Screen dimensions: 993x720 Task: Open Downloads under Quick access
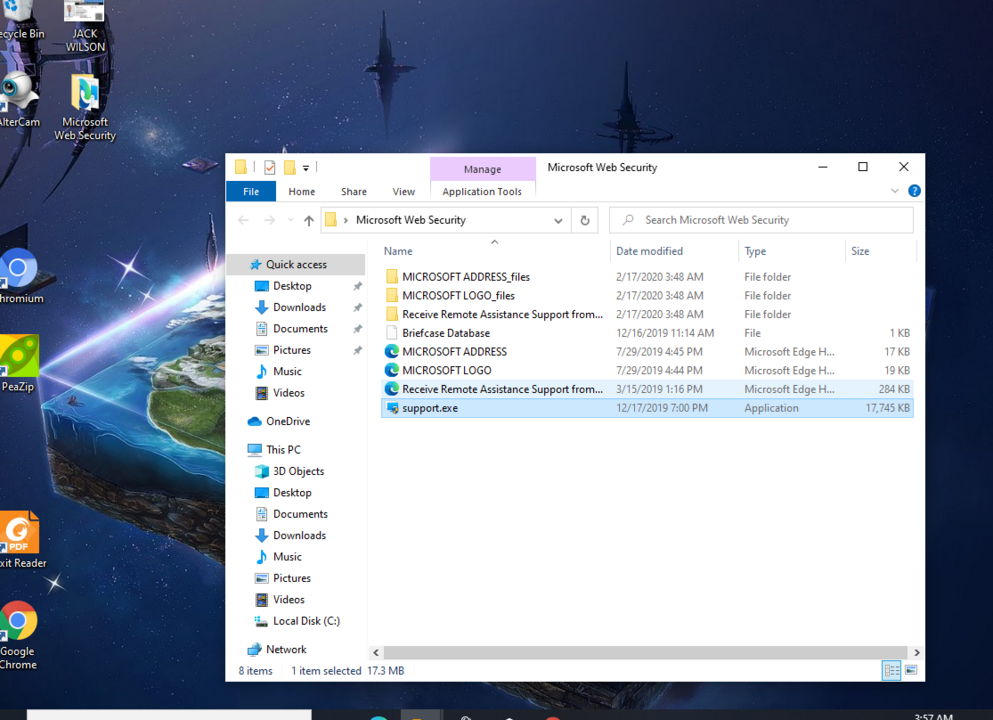(299, 307)
